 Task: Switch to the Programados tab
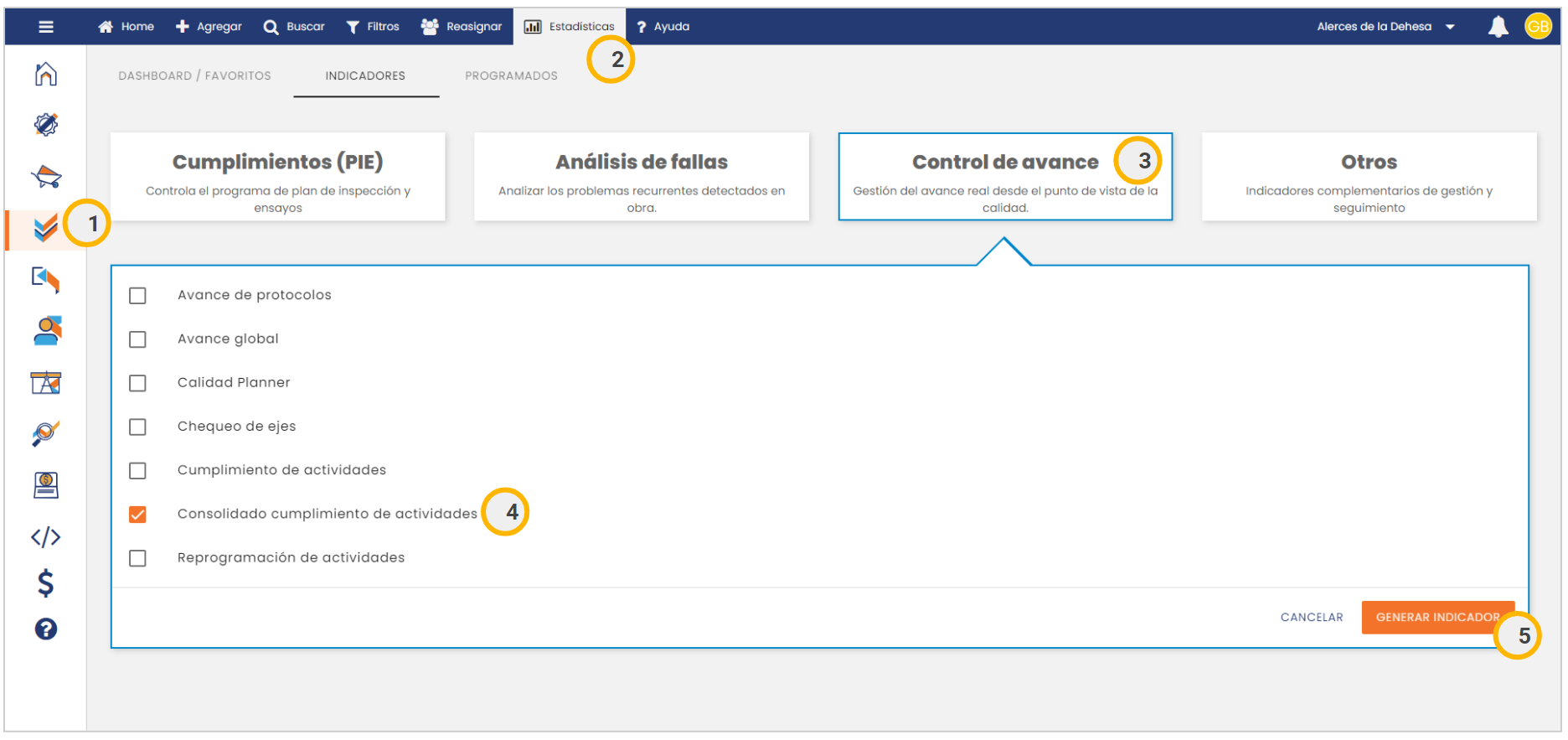pos(511,75)
